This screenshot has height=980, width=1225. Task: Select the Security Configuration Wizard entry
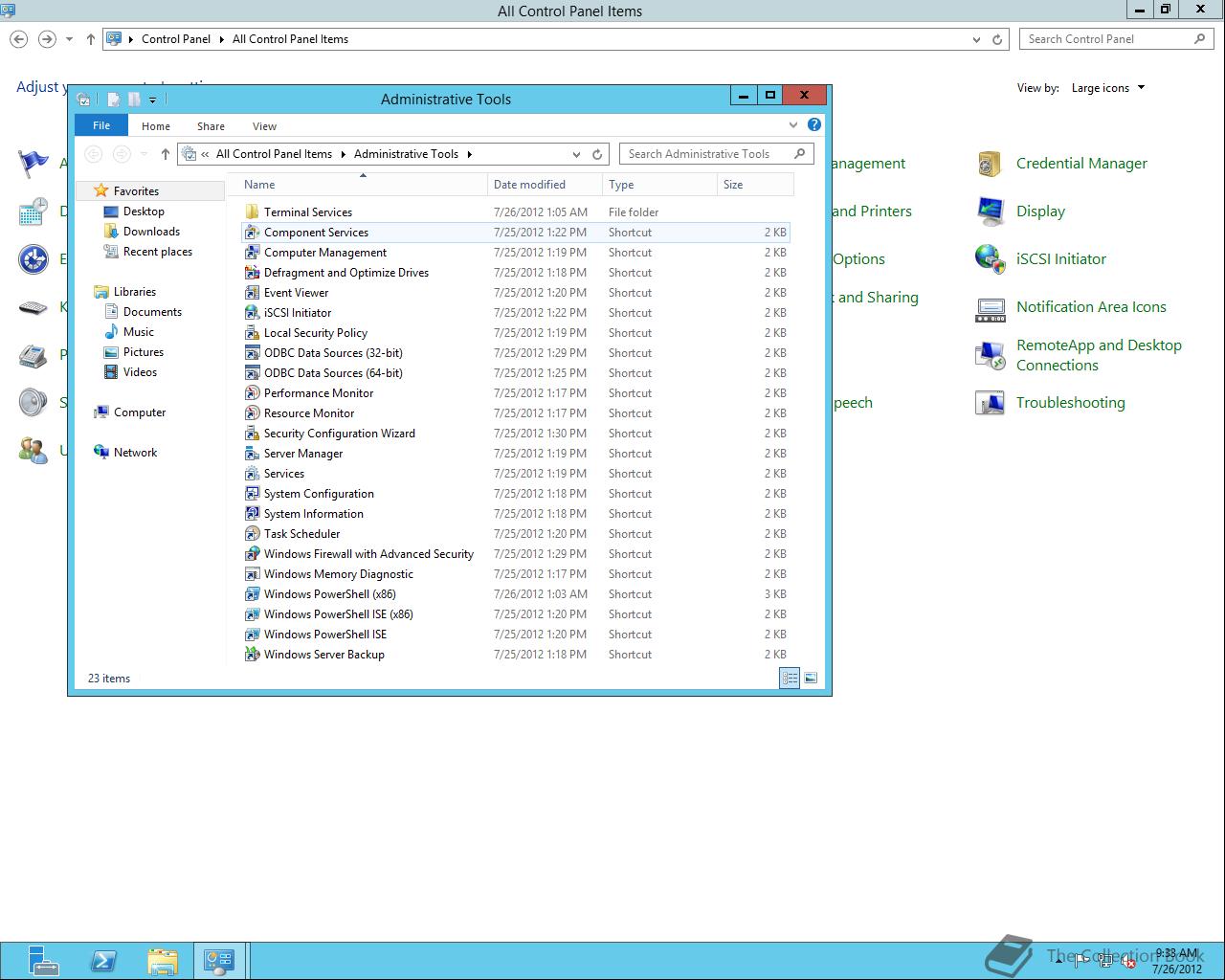(x=516, y=434)
